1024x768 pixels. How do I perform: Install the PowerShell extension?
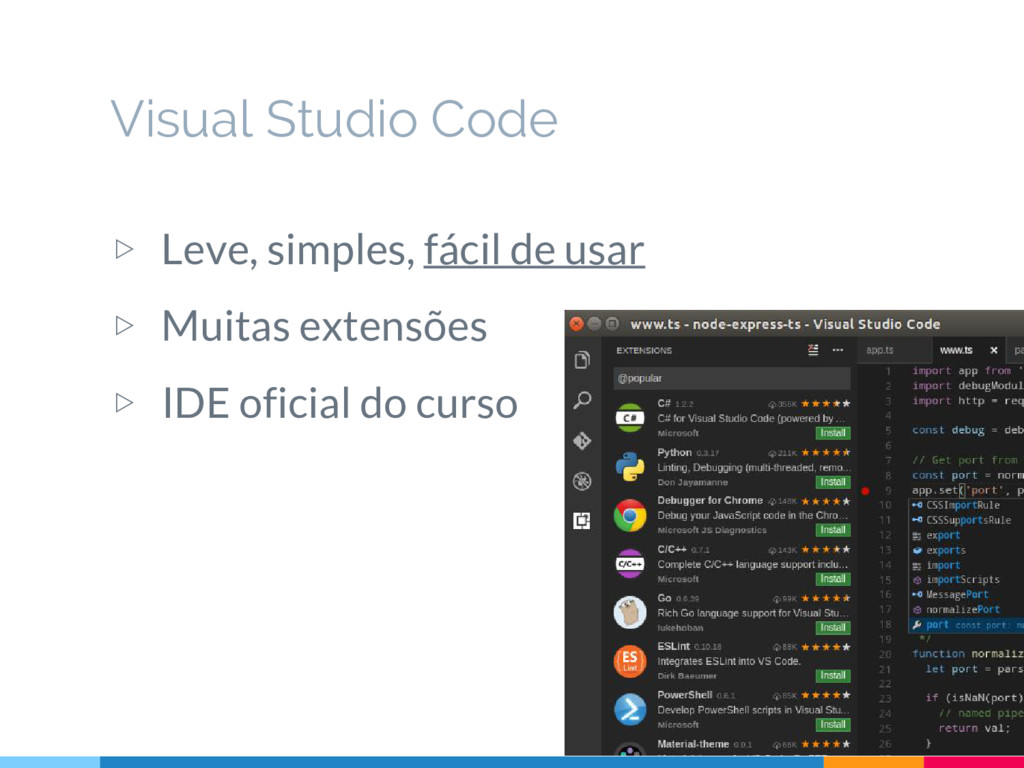833,724
